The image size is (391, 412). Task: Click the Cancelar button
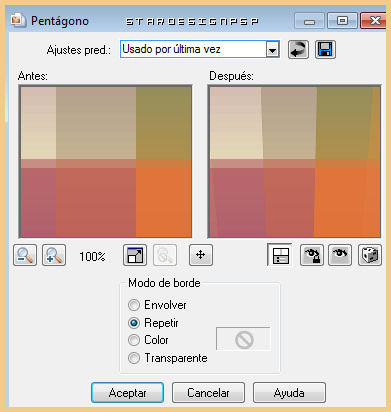[x=208, y=393]
